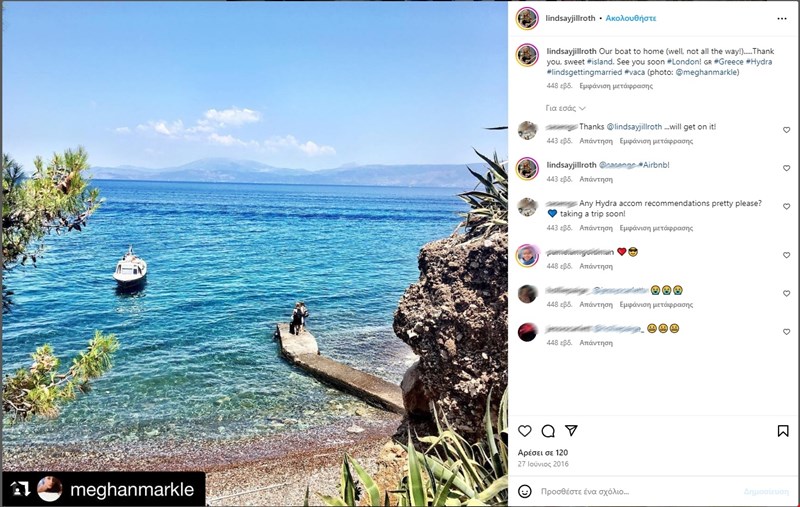The width and height of the screenshot is (800, 507).
Task: Open the three-dots more options menu
Action: [782, 18]
